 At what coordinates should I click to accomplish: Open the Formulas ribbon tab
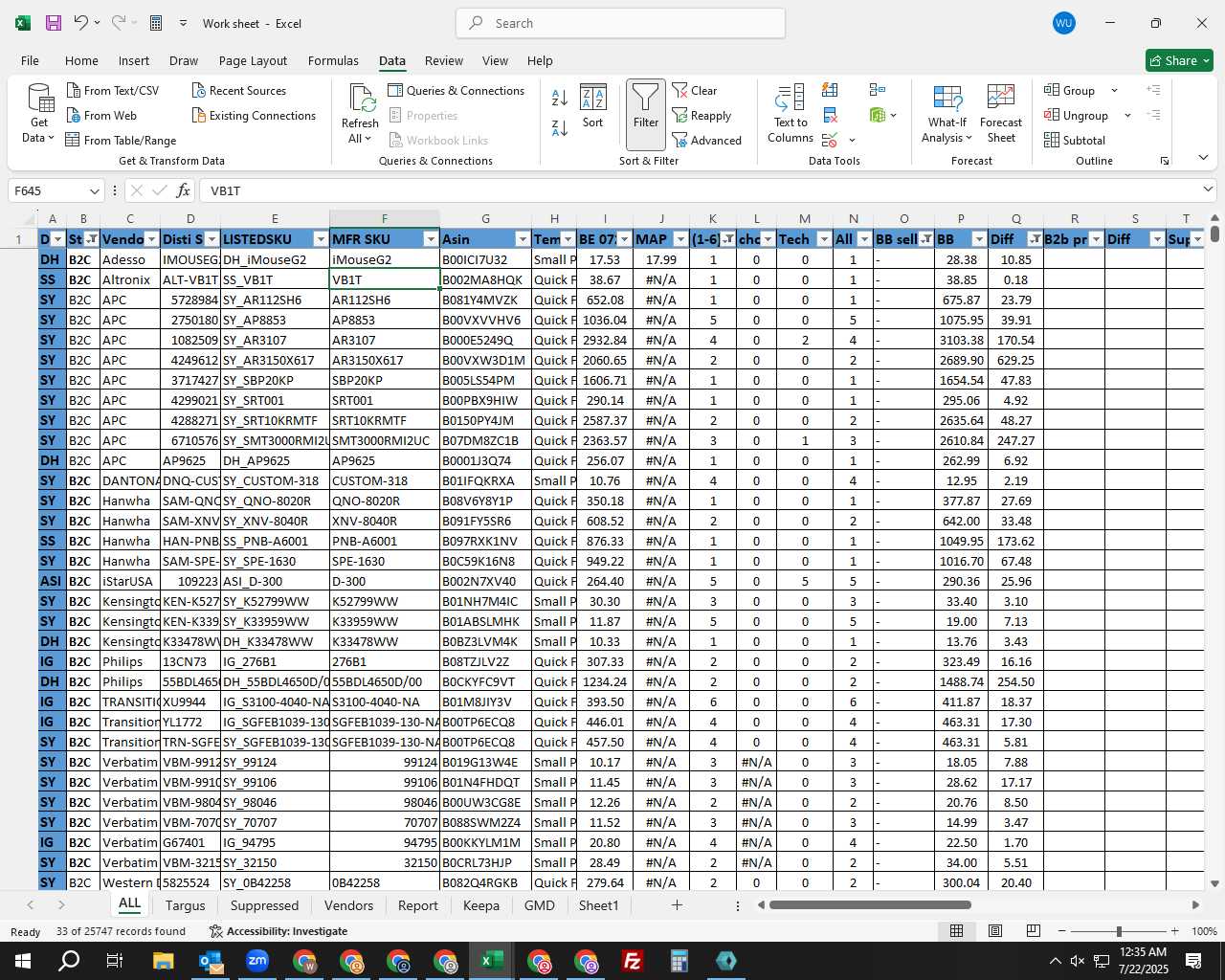(333, 60)
